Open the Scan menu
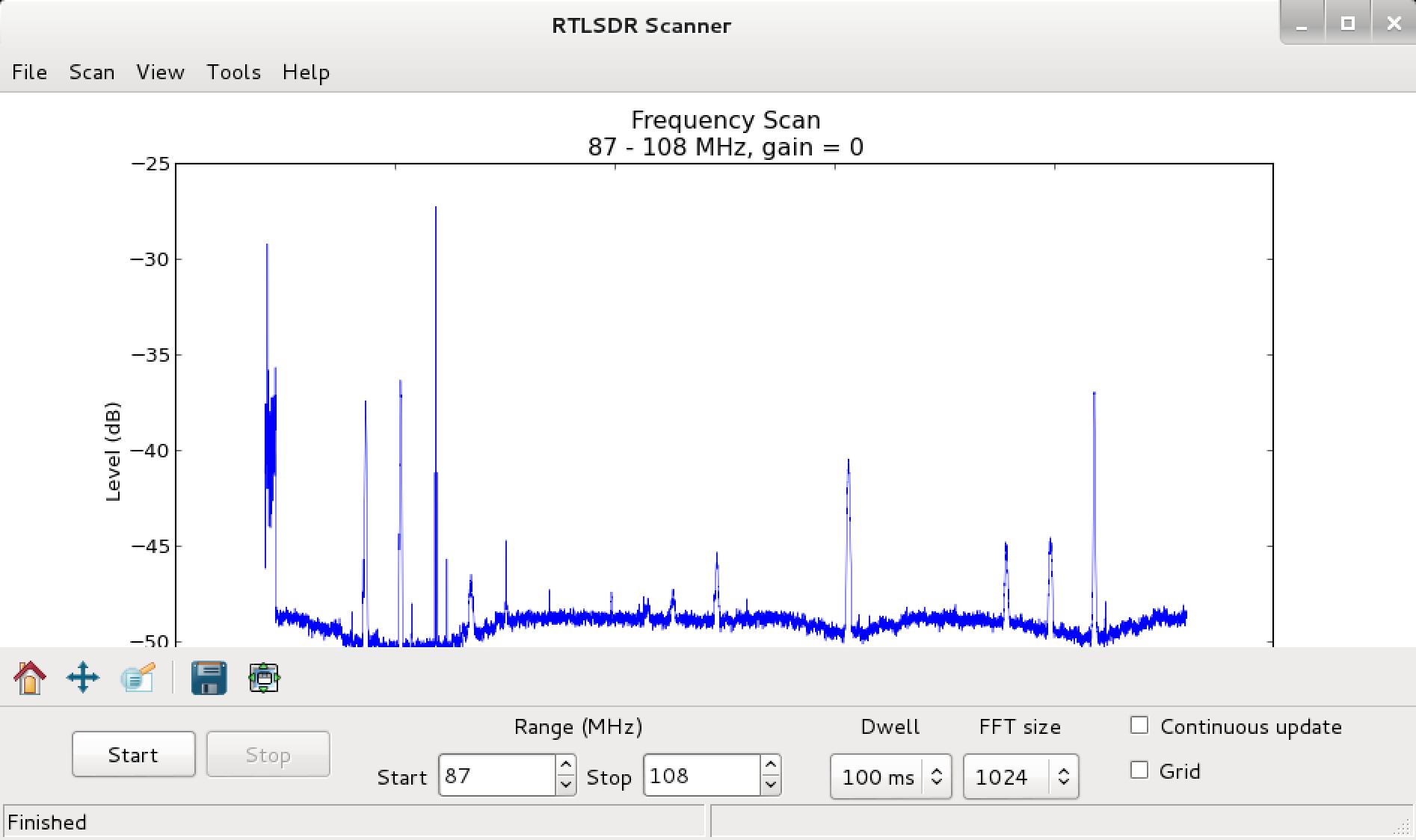Image resolution: width=1416 pixels, height=840 pixels. coord(92,72)
